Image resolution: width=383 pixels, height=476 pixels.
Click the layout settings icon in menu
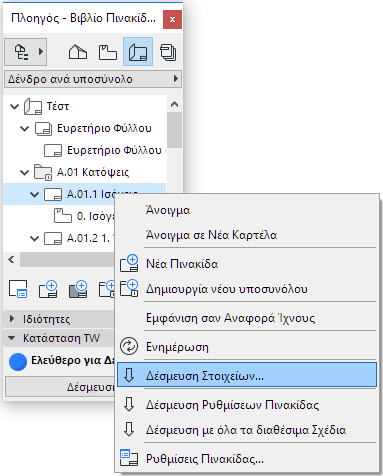[x=129, y=458]
